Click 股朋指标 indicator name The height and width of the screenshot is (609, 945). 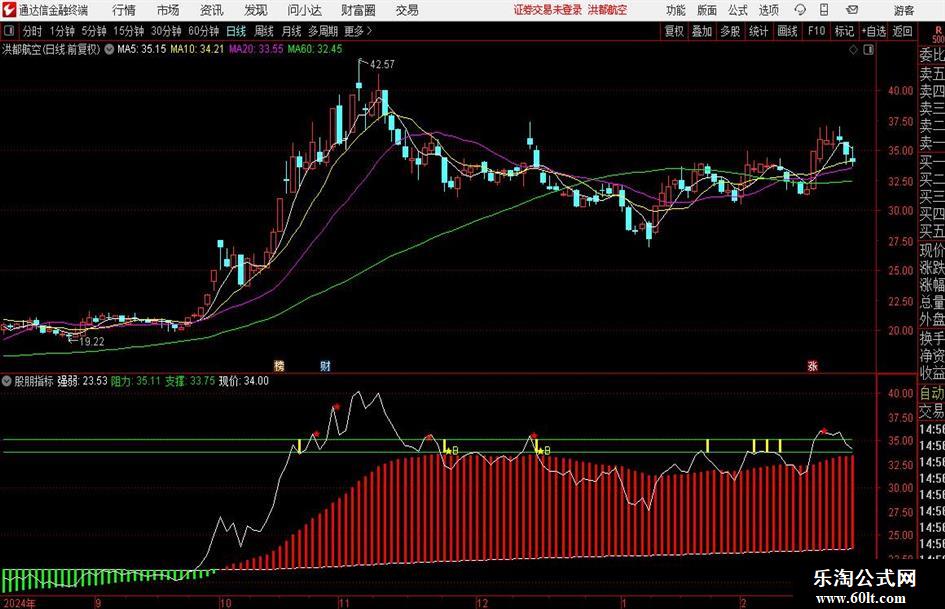click(x=34, y=381)
